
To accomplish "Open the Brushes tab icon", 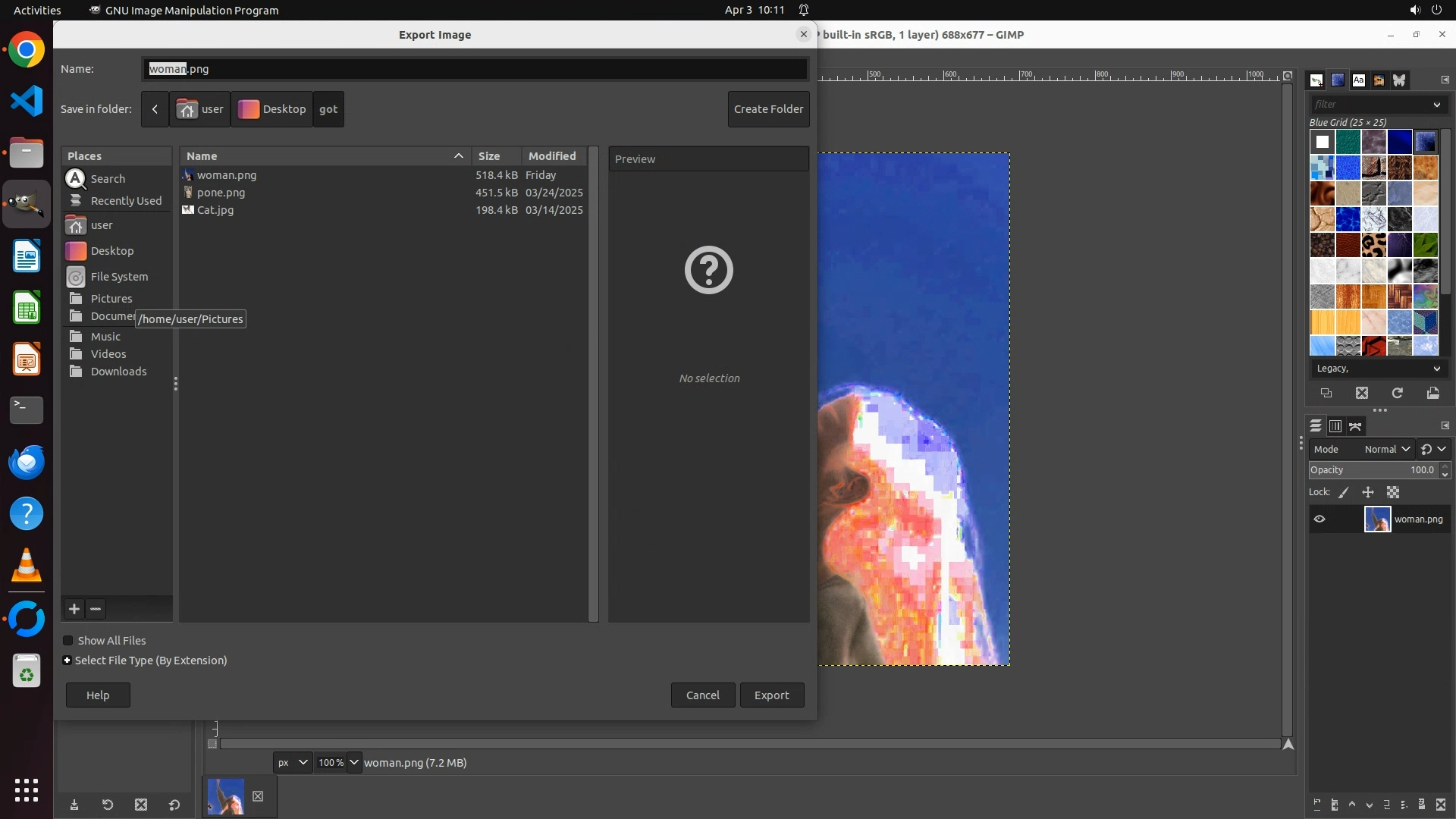I will [x=1316, y=80].
